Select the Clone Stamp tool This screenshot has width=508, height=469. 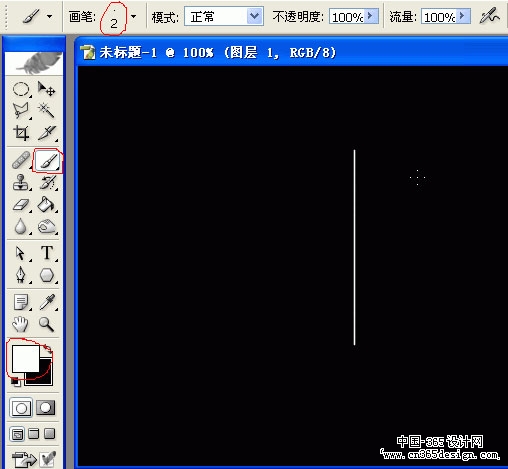click(21, 183)
